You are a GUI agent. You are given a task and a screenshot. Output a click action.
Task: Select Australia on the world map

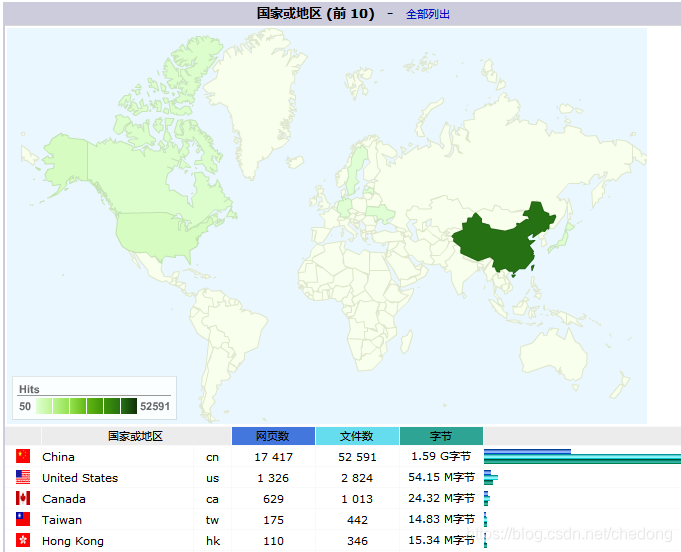[554, 354]
